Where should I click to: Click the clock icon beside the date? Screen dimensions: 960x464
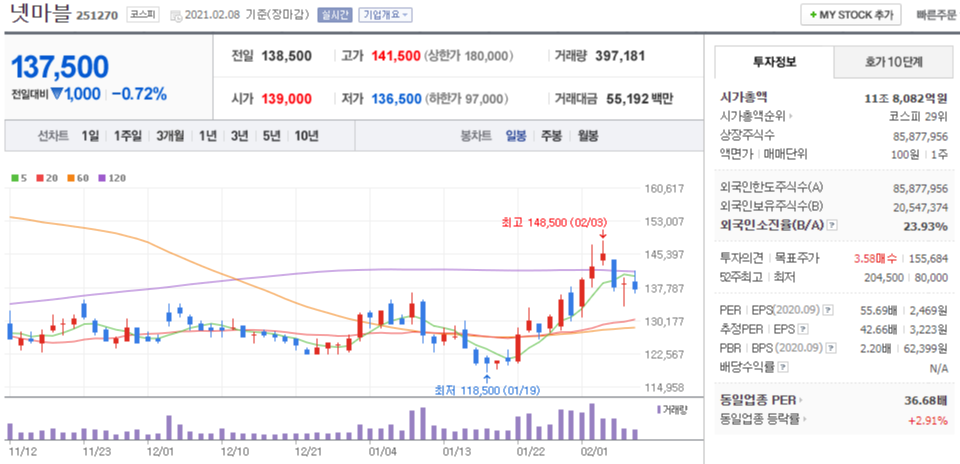coord(175,15)
